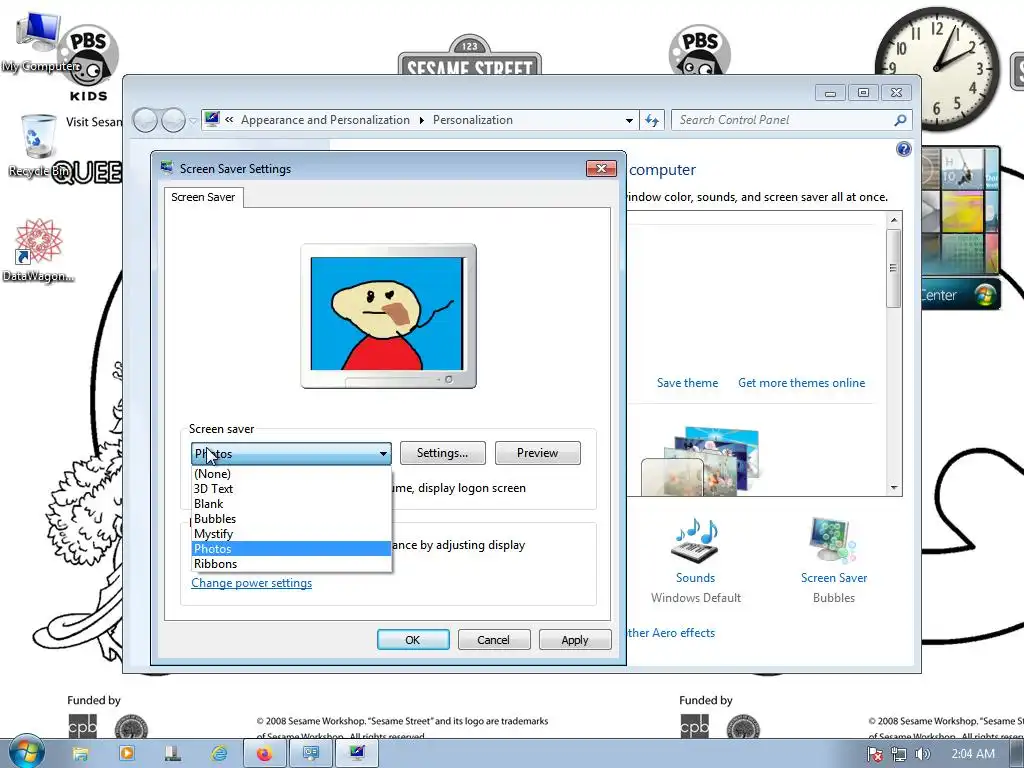
Task: Launch Windows Media Player from the taskbar
Action: [x=127, y=754]
